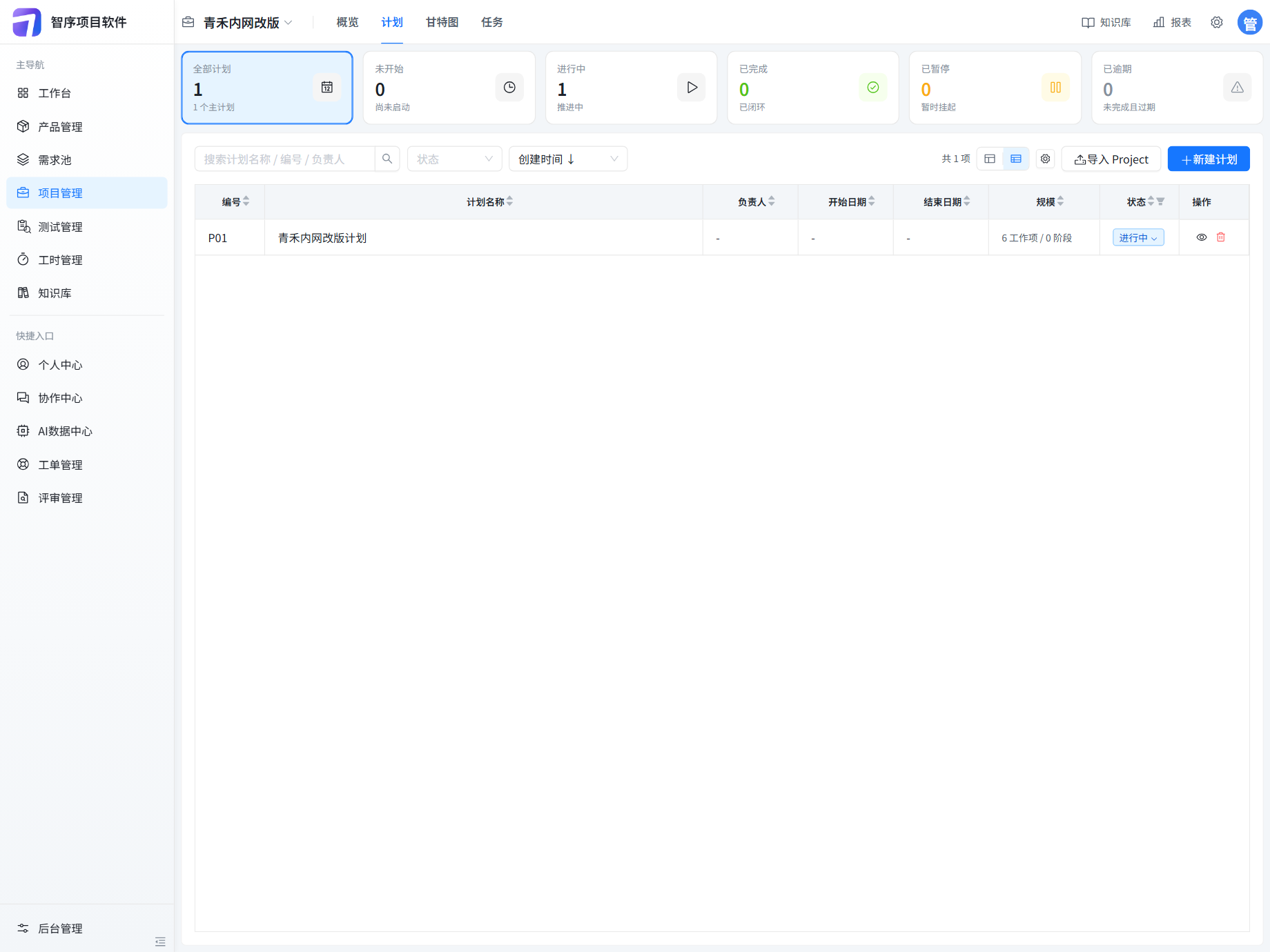Open the user avatar in top right
The height and width of the screenshot is (952, 1270).
click(x=1250, y=22)
